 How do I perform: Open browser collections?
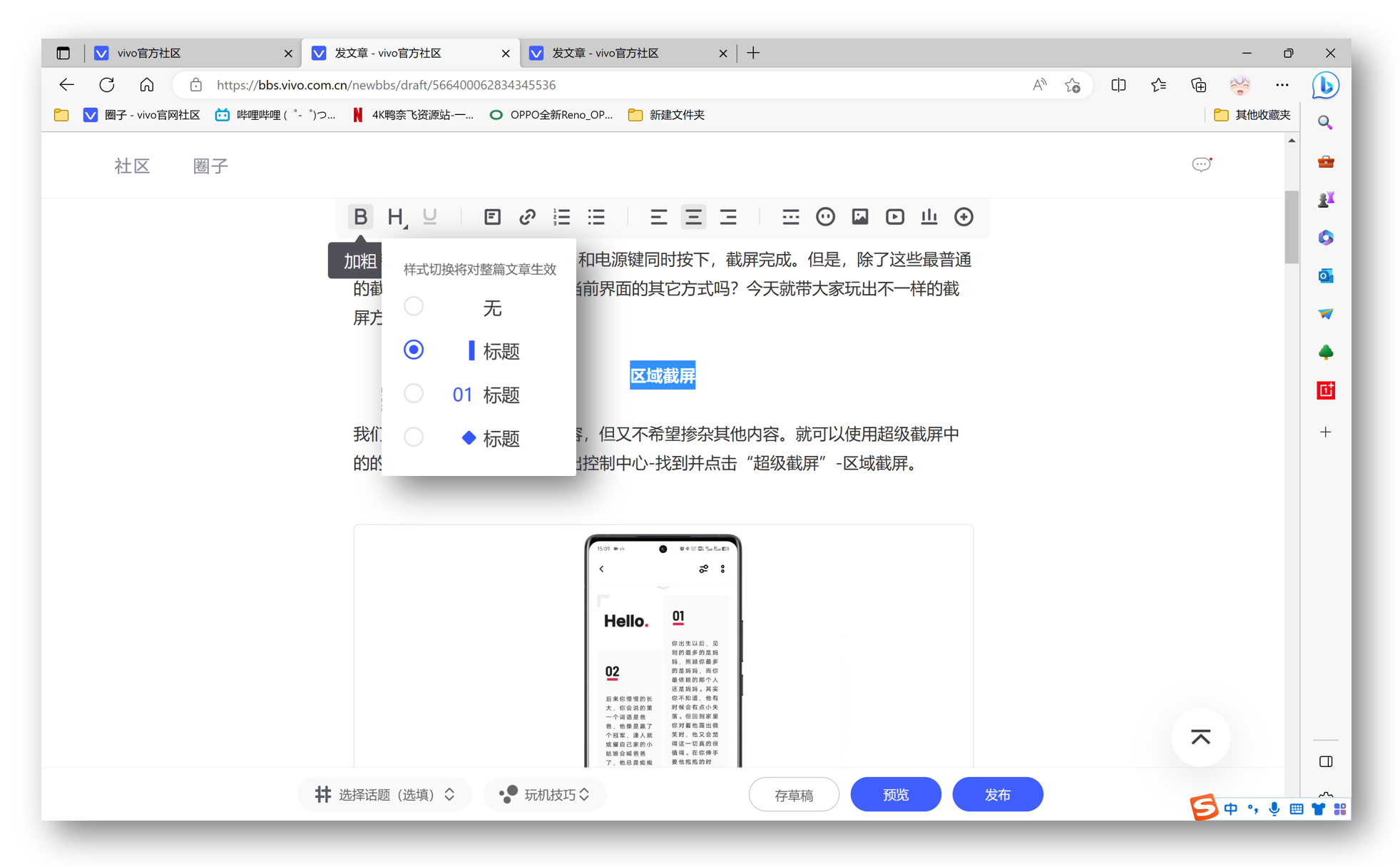point(1199,85)
